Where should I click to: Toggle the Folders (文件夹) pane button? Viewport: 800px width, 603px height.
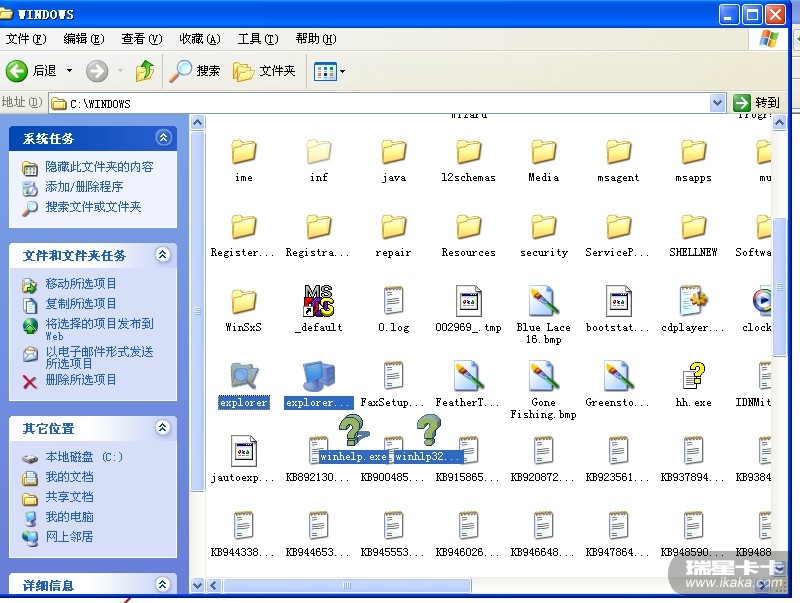coord(264,71)
